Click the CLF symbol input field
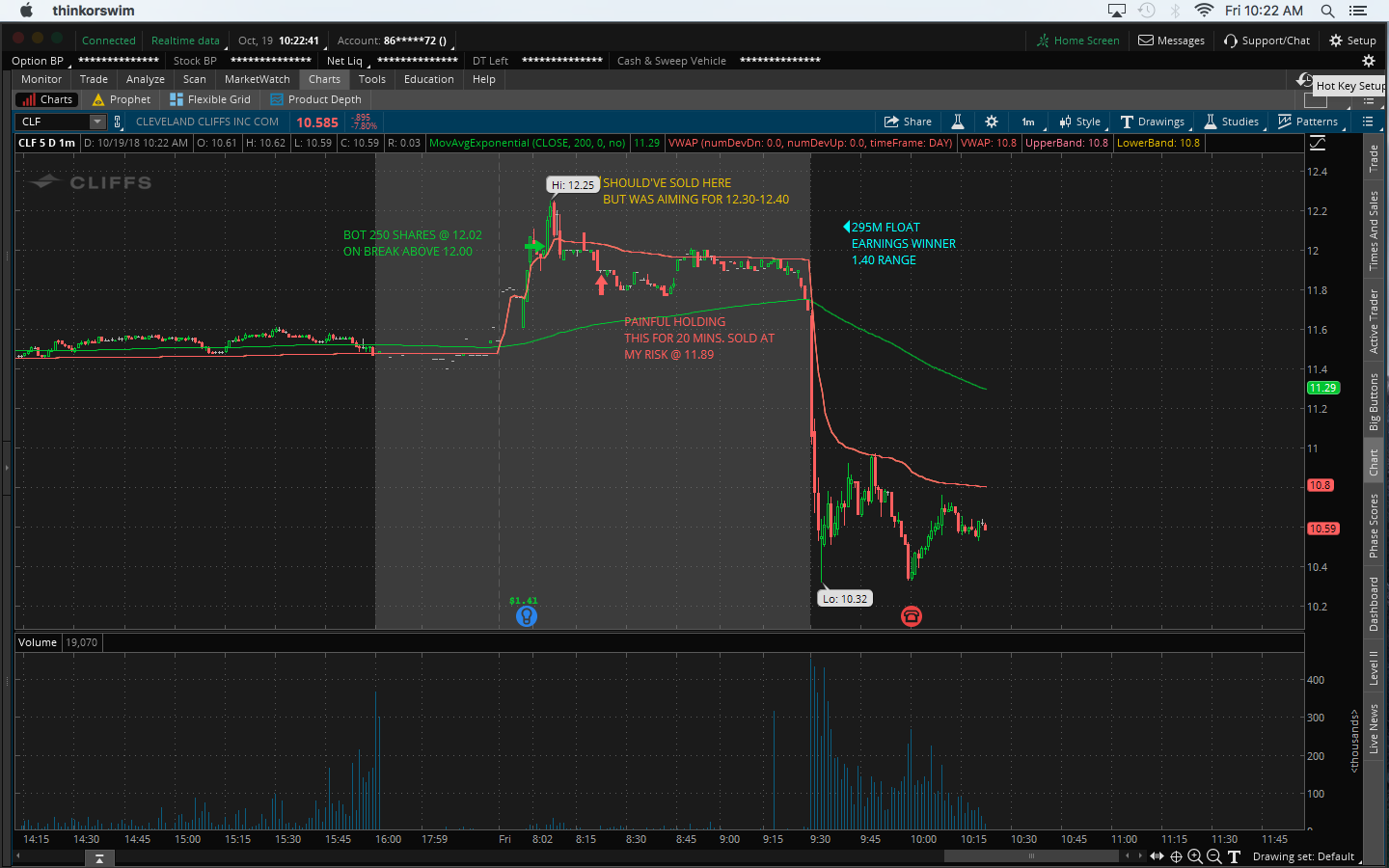 [53, 122]
